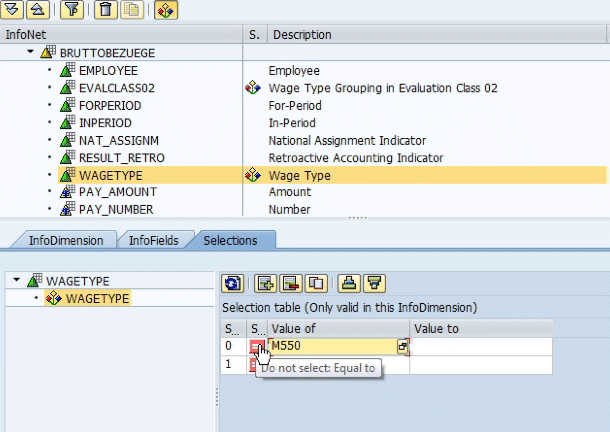Open the InfoFields tab

click(155, 240)
